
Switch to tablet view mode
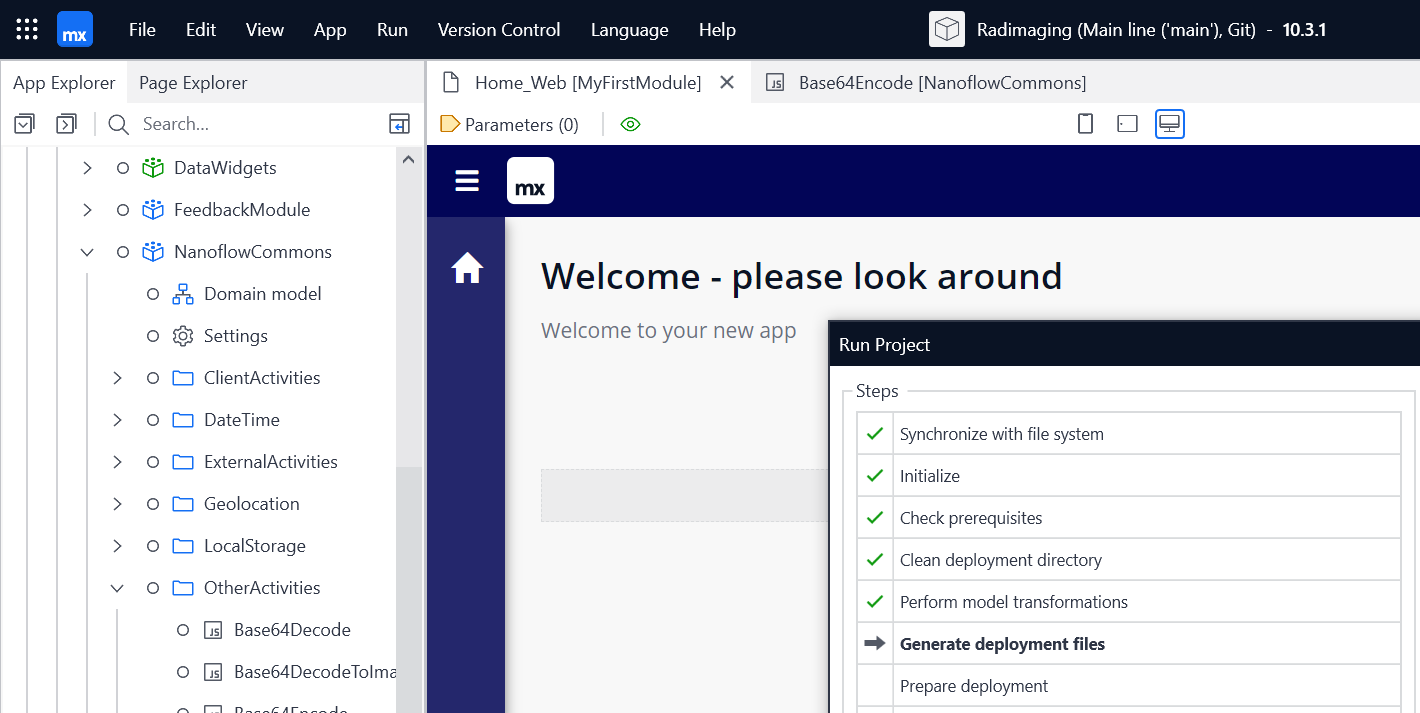point(1127,124)
